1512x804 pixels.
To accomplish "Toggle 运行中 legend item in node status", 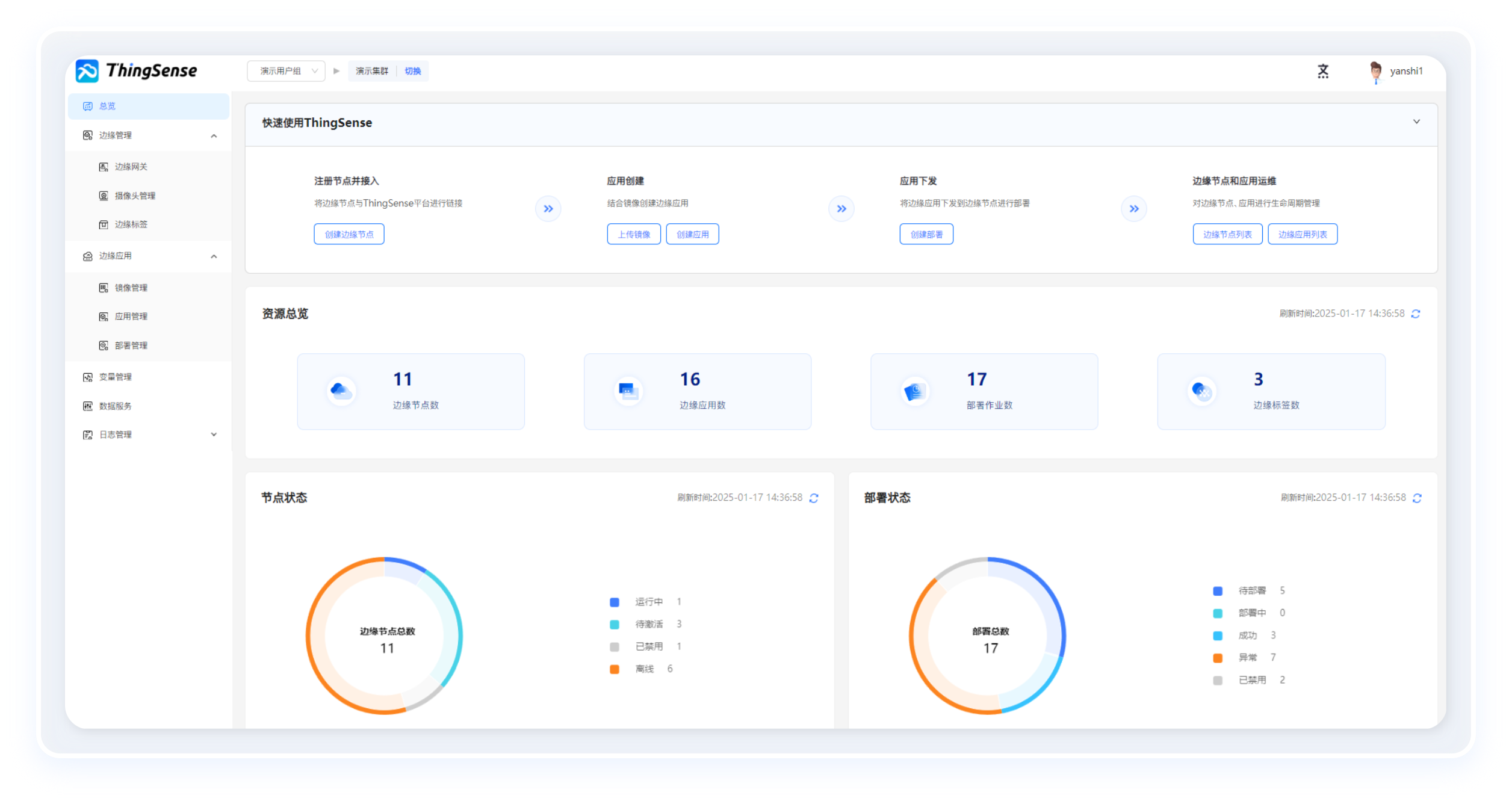I will [648, 602].
